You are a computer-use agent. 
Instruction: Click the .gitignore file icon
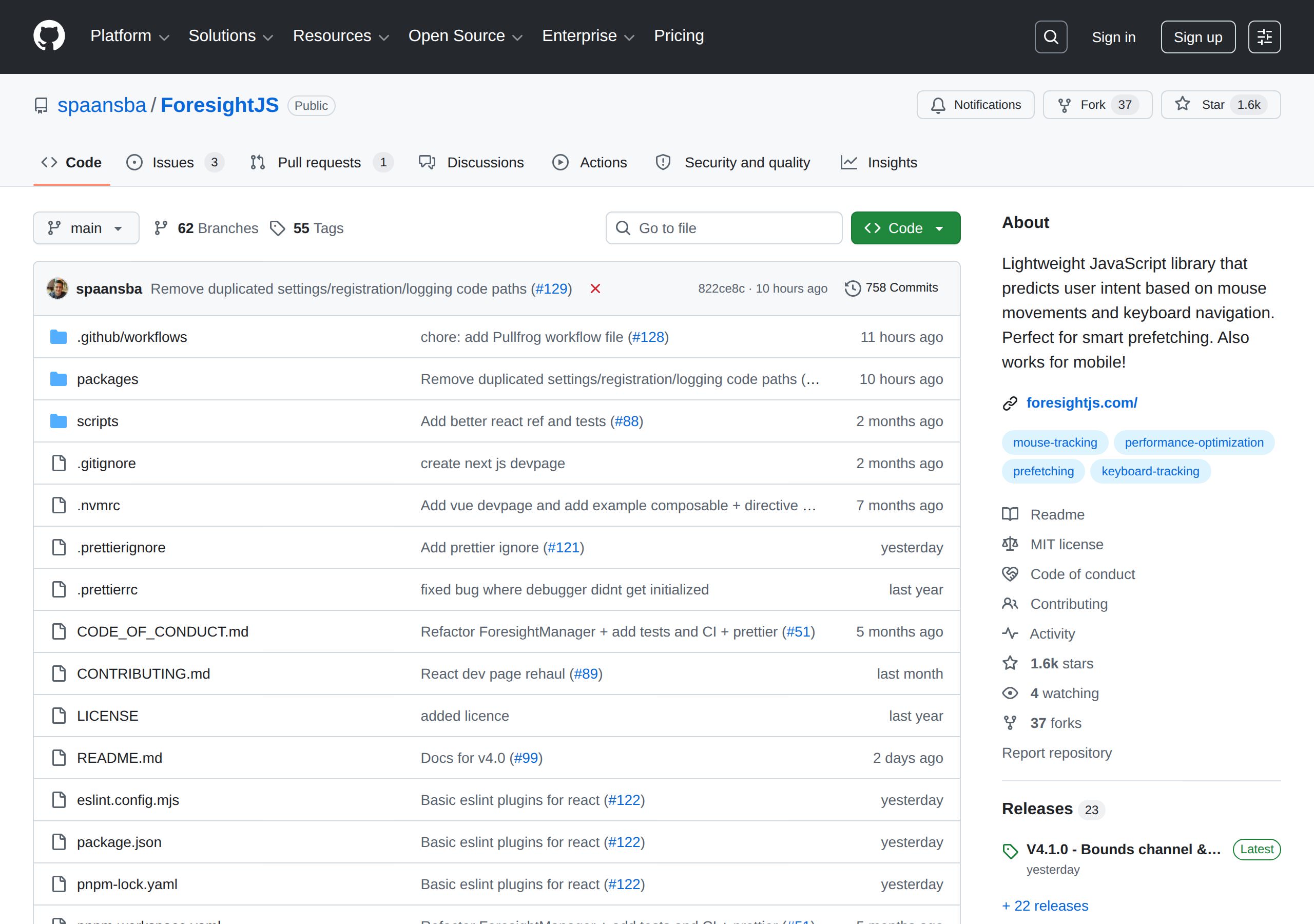(59, 463)
